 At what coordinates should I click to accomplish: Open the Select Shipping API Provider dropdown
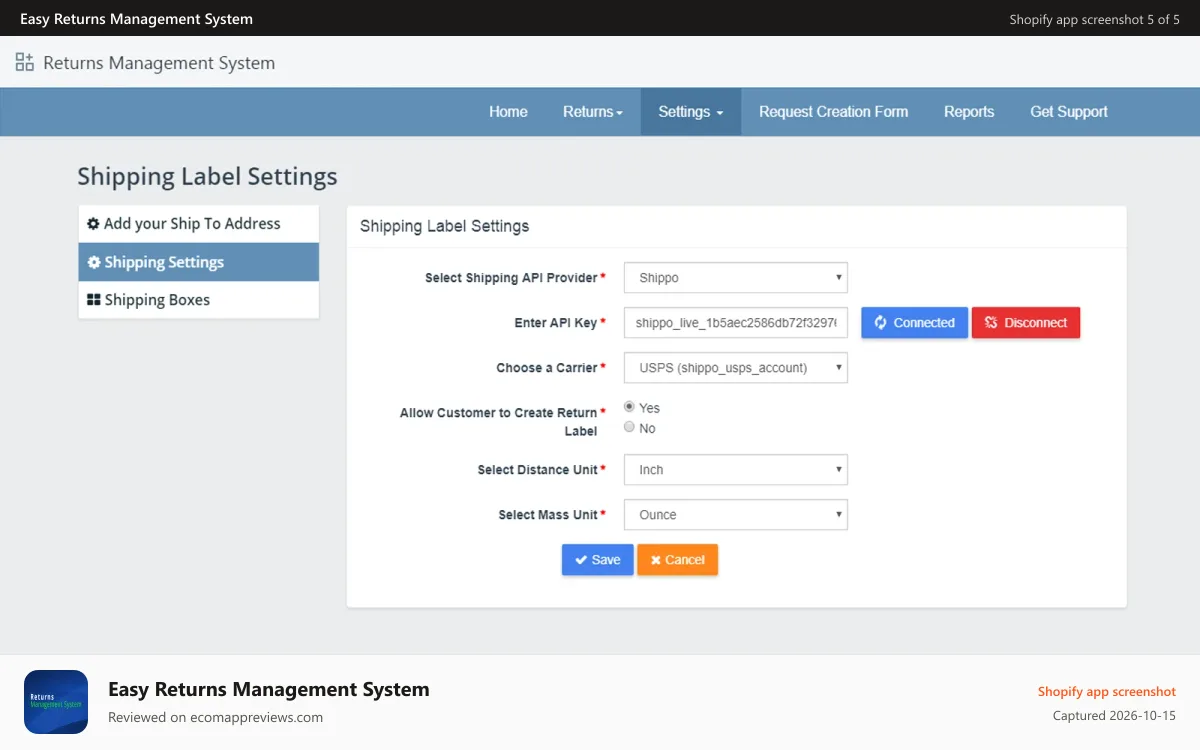(x=736, y=278)
